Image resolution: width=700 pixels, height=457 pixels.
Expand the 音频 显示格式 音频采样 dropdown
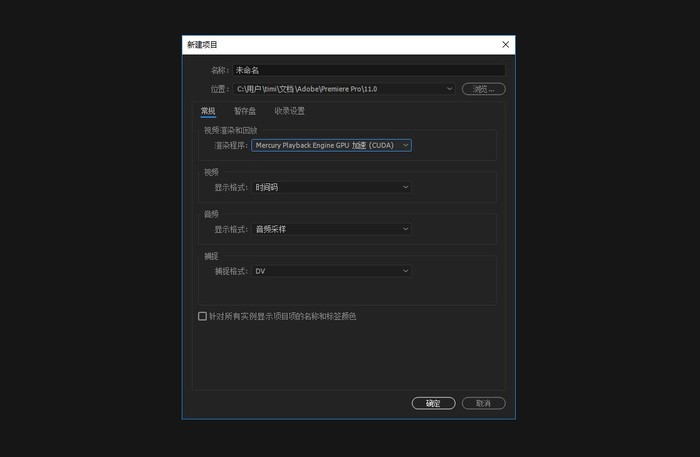point(331,229)
